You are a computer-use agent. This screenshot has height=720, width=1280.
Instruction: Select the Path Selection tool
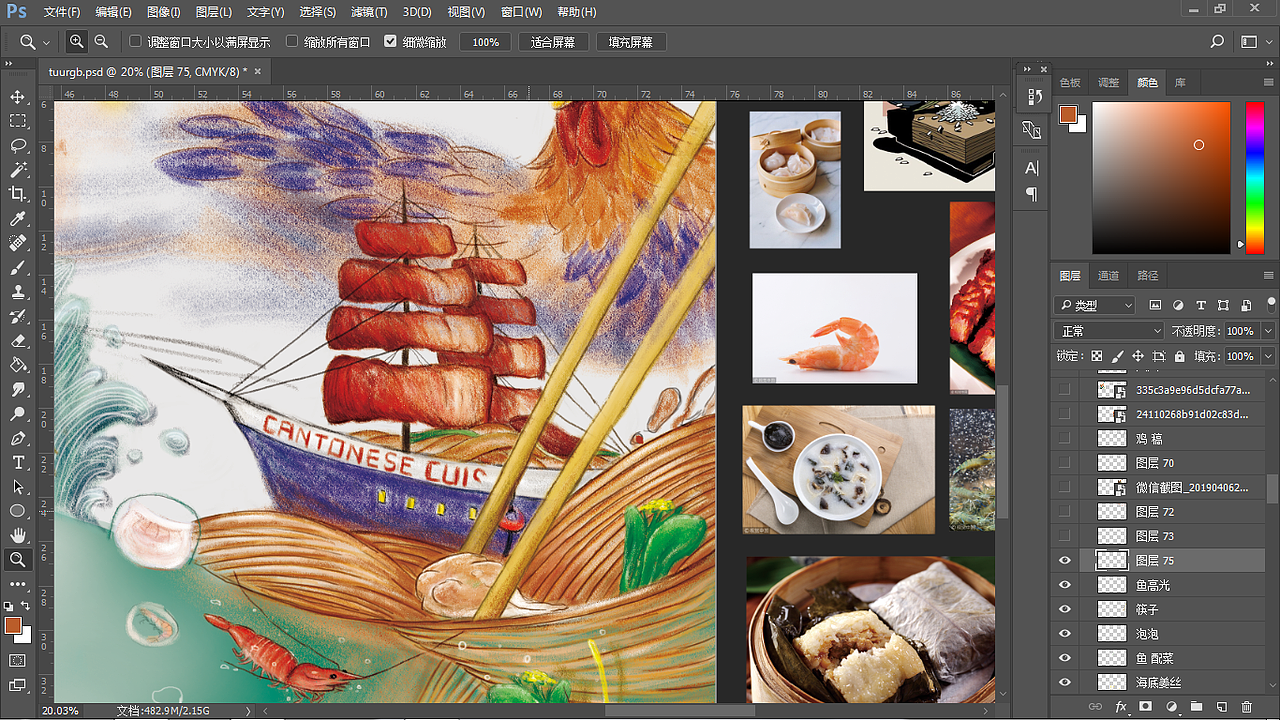coord(17,487)
